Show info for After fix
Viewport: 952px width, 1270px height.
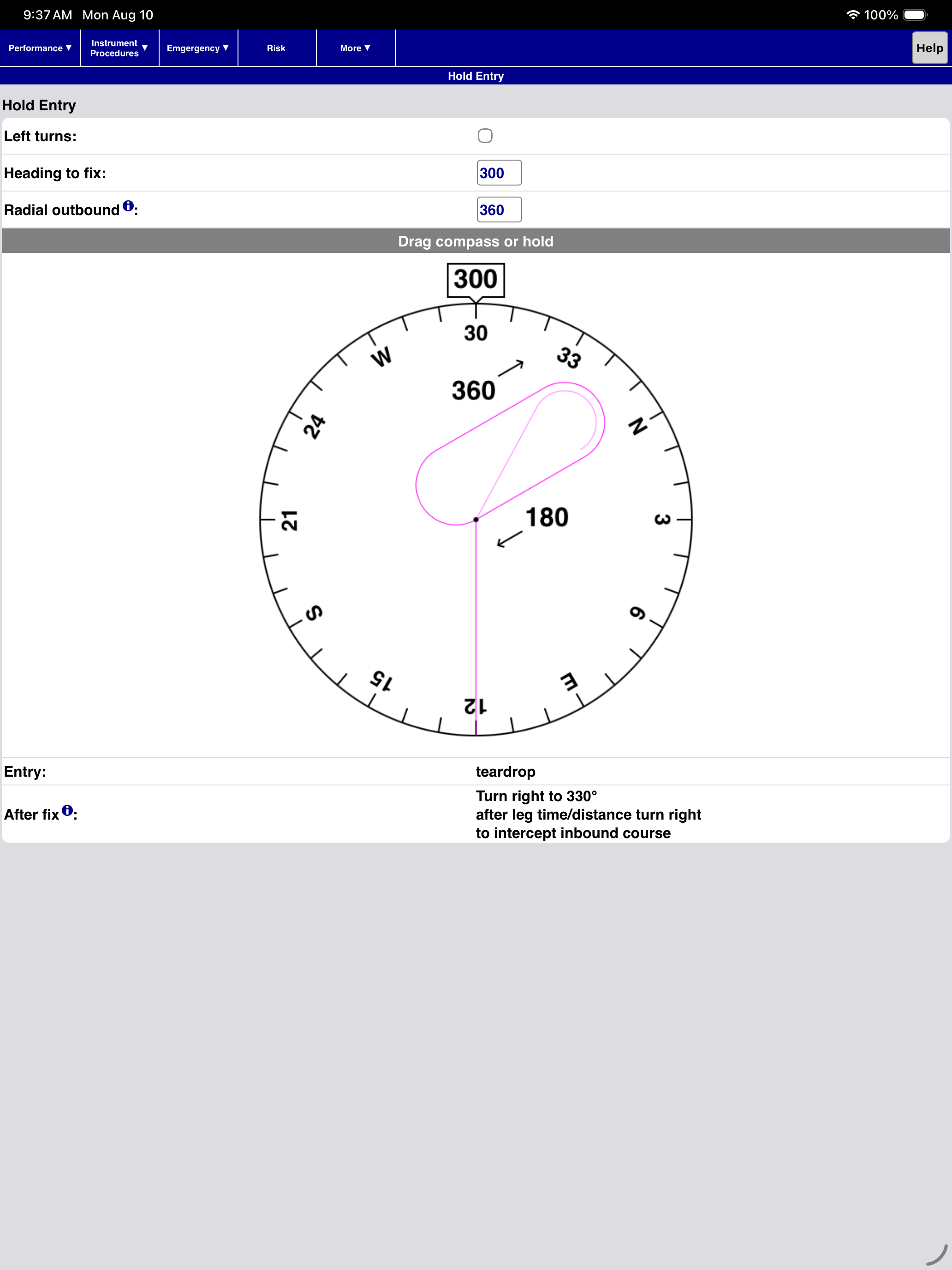(x=67, y=810)
